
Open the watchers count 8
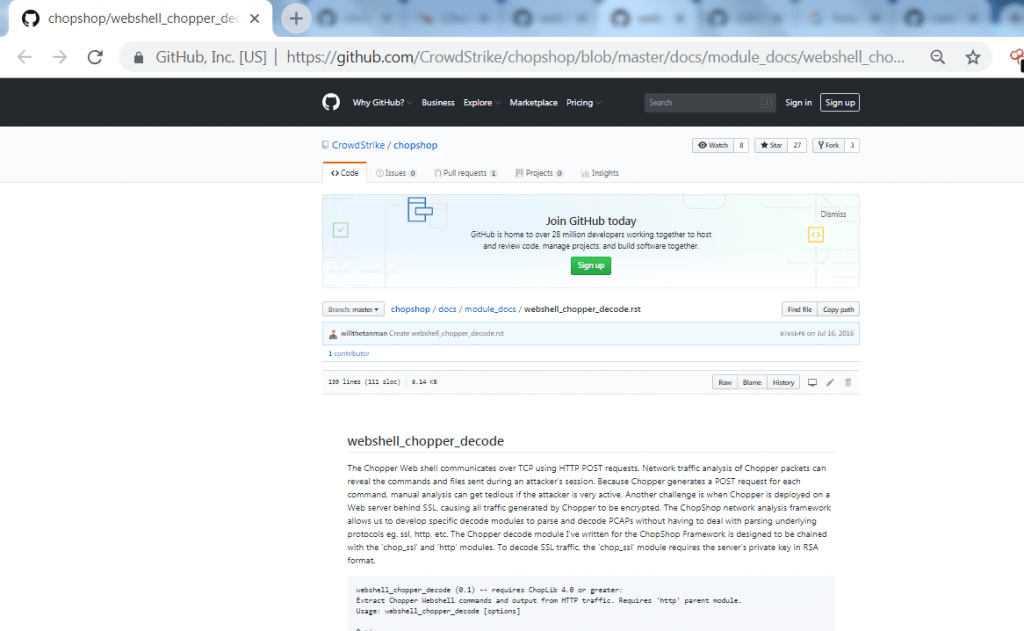[x=741, y=145]
